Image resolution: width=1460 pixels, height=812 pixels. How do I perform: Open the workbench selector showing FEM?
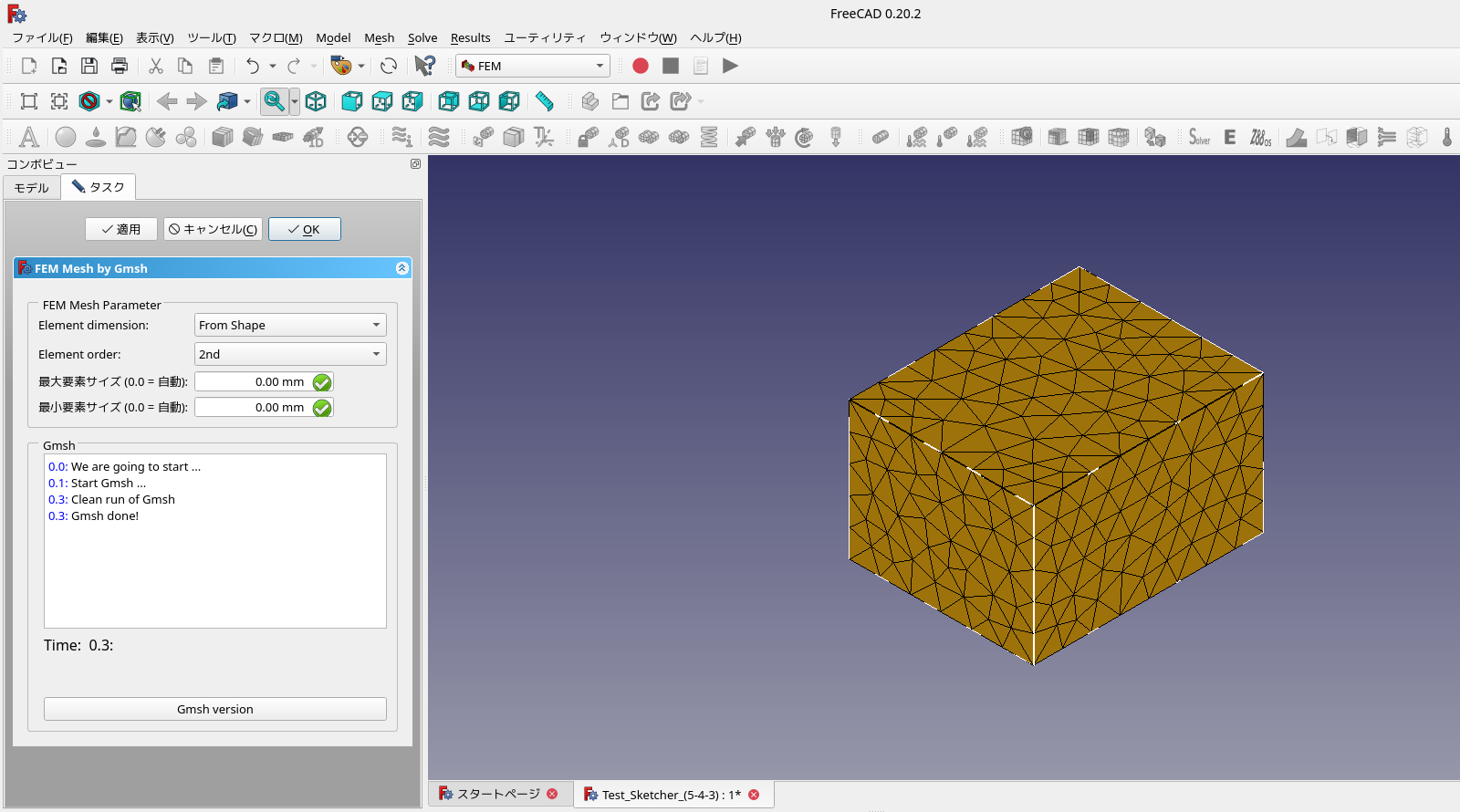(x=533, y=66)
